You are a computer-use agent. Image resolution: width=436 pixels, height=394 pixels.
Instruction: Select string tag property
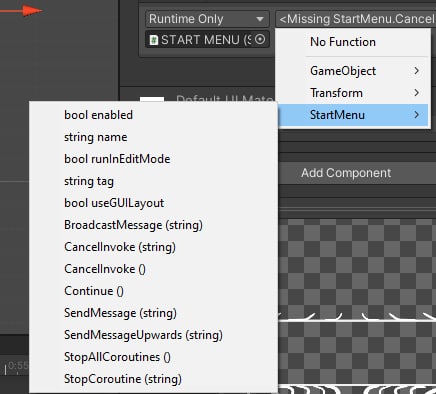(x=153, y=181)
